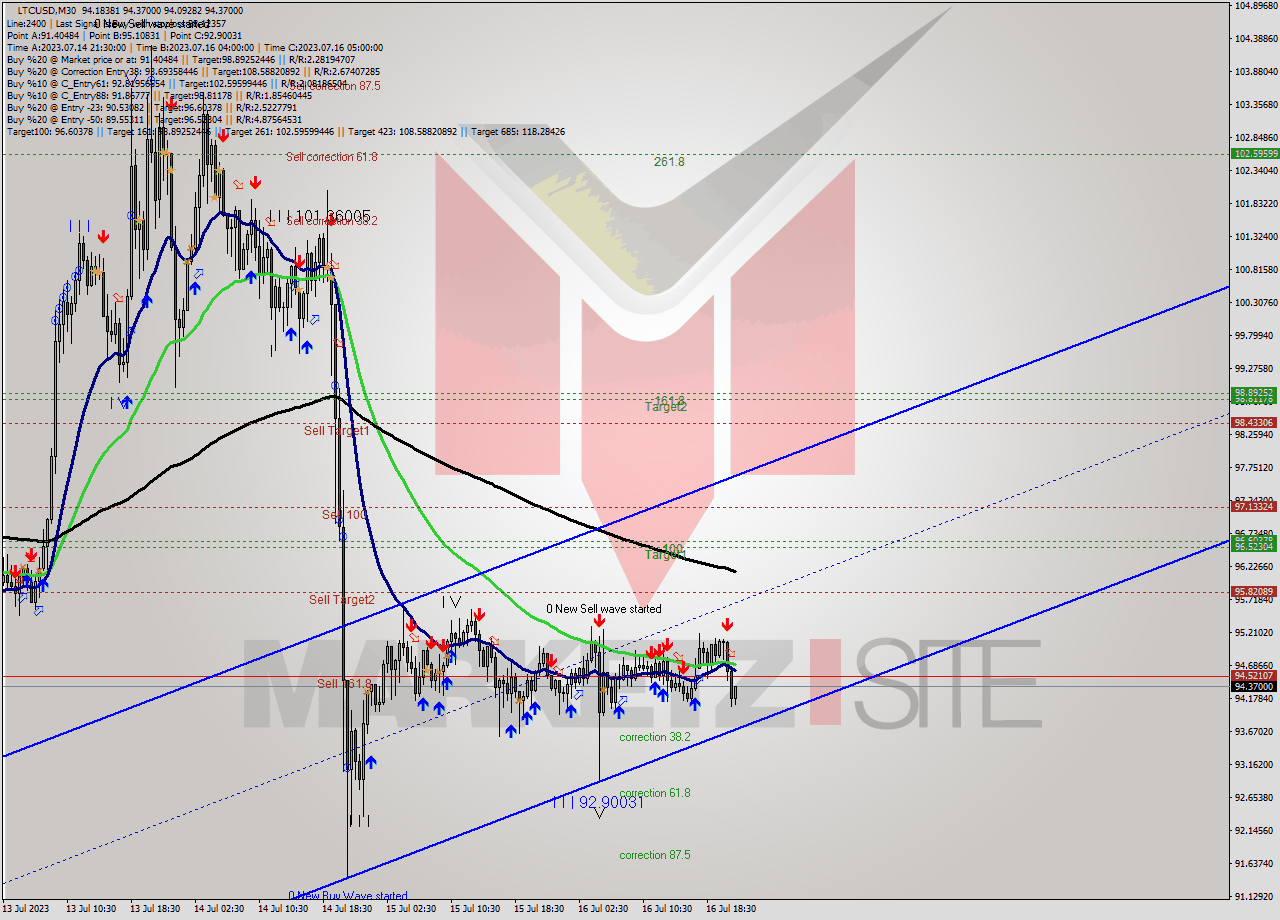Click the '16 Jul 18:30' time axis label
Viewport: 1280px width, 920px height.
[730, 909]
